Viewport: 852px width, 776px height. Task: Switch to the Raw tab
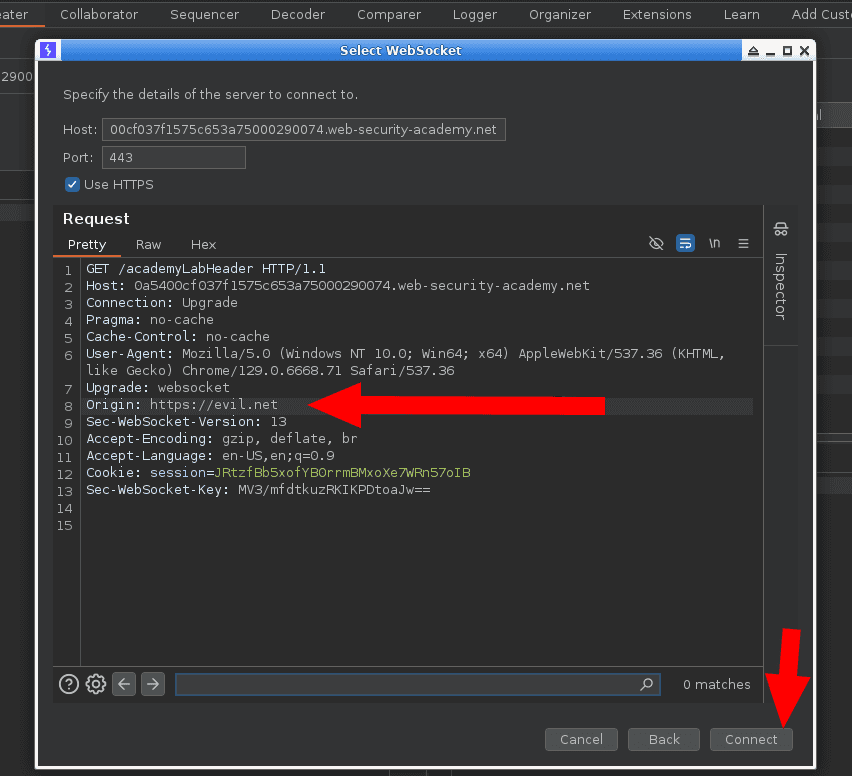click(x=148, y=244)
